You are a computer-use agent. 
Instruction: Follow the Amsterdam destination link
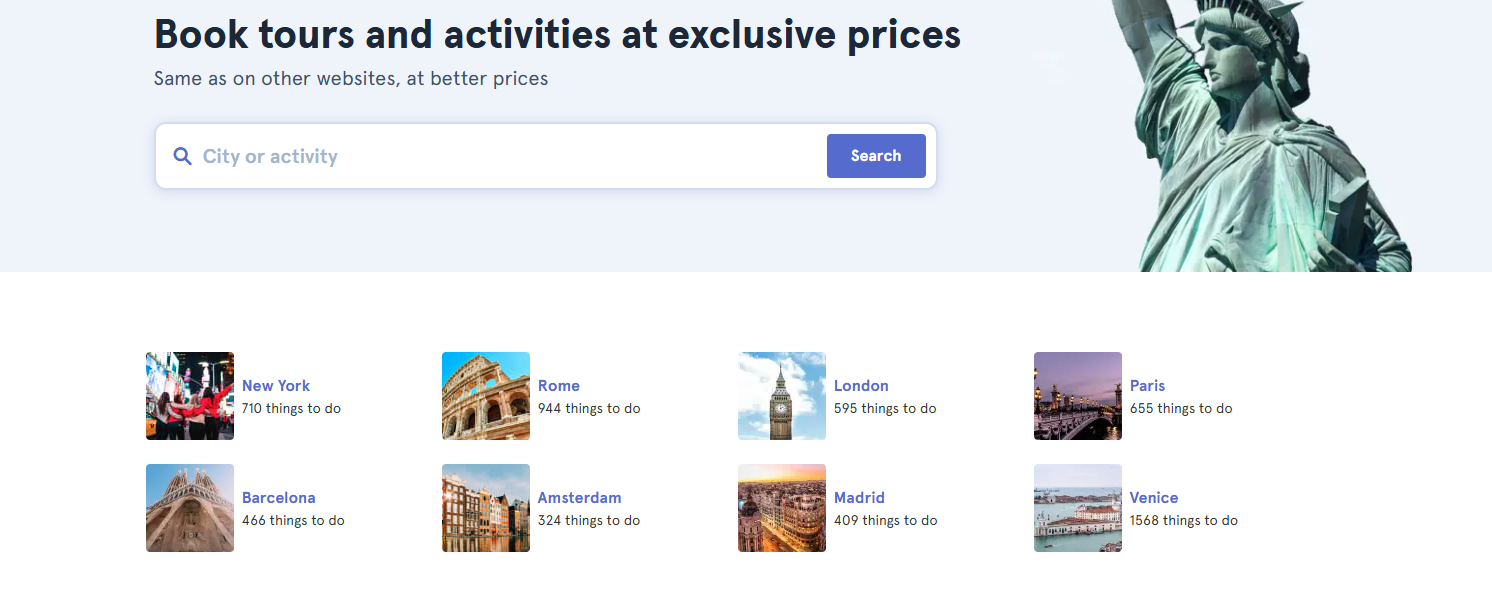tap(579, 498)
